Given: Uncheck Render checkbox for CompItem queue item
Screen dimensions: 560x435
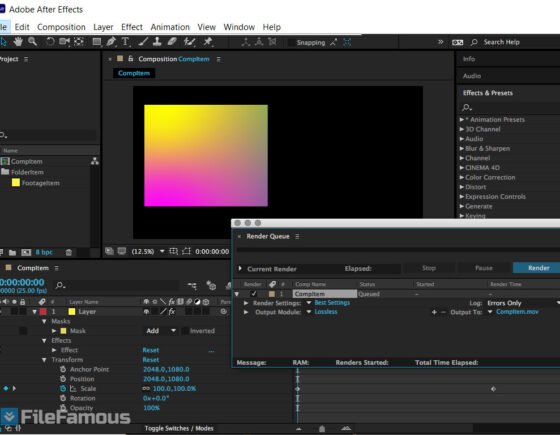Looking at the screenshot, I should [x=254, y=294].
